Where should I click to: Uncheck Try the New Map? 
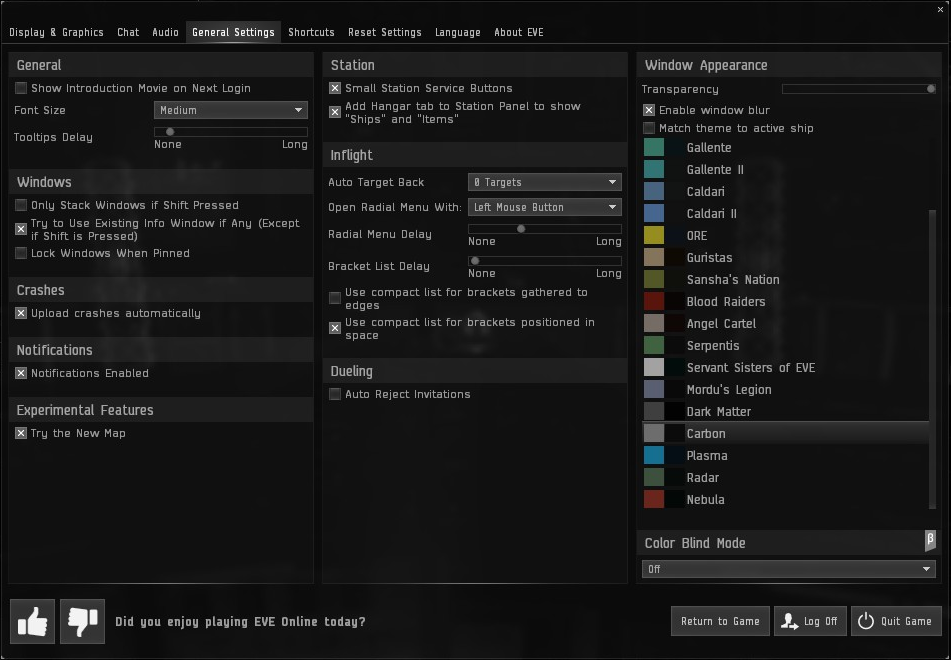coord(21,433)
